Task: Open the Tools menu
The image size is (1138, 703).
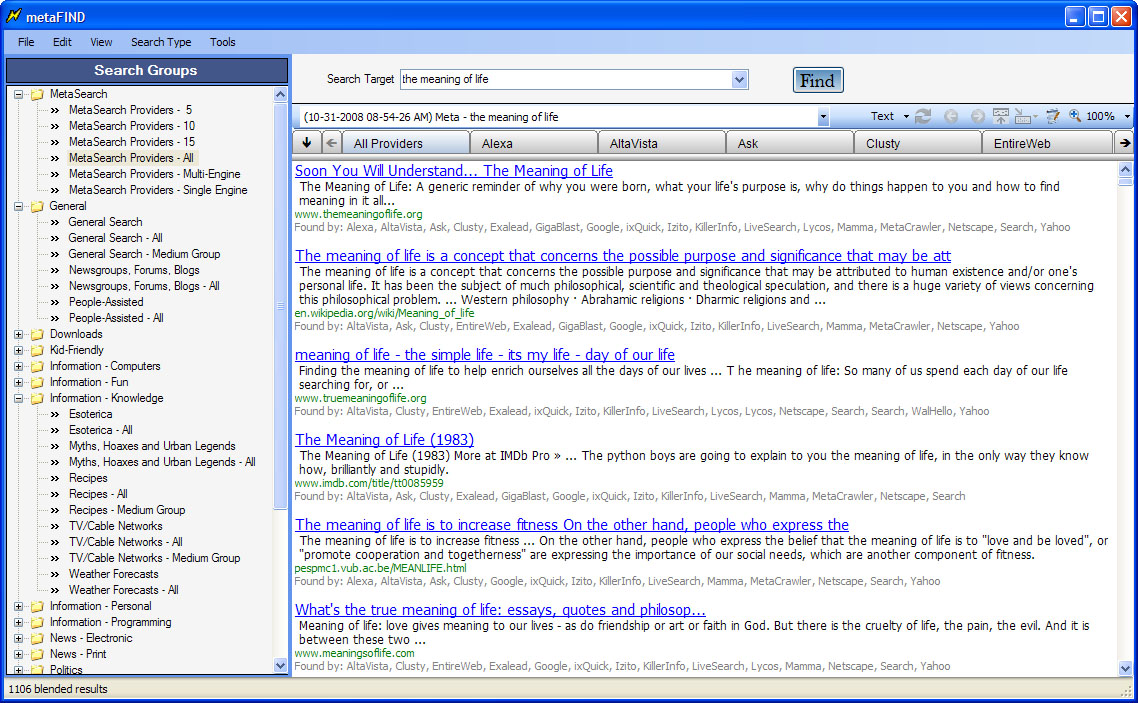Action: click(x=223, y=42)
